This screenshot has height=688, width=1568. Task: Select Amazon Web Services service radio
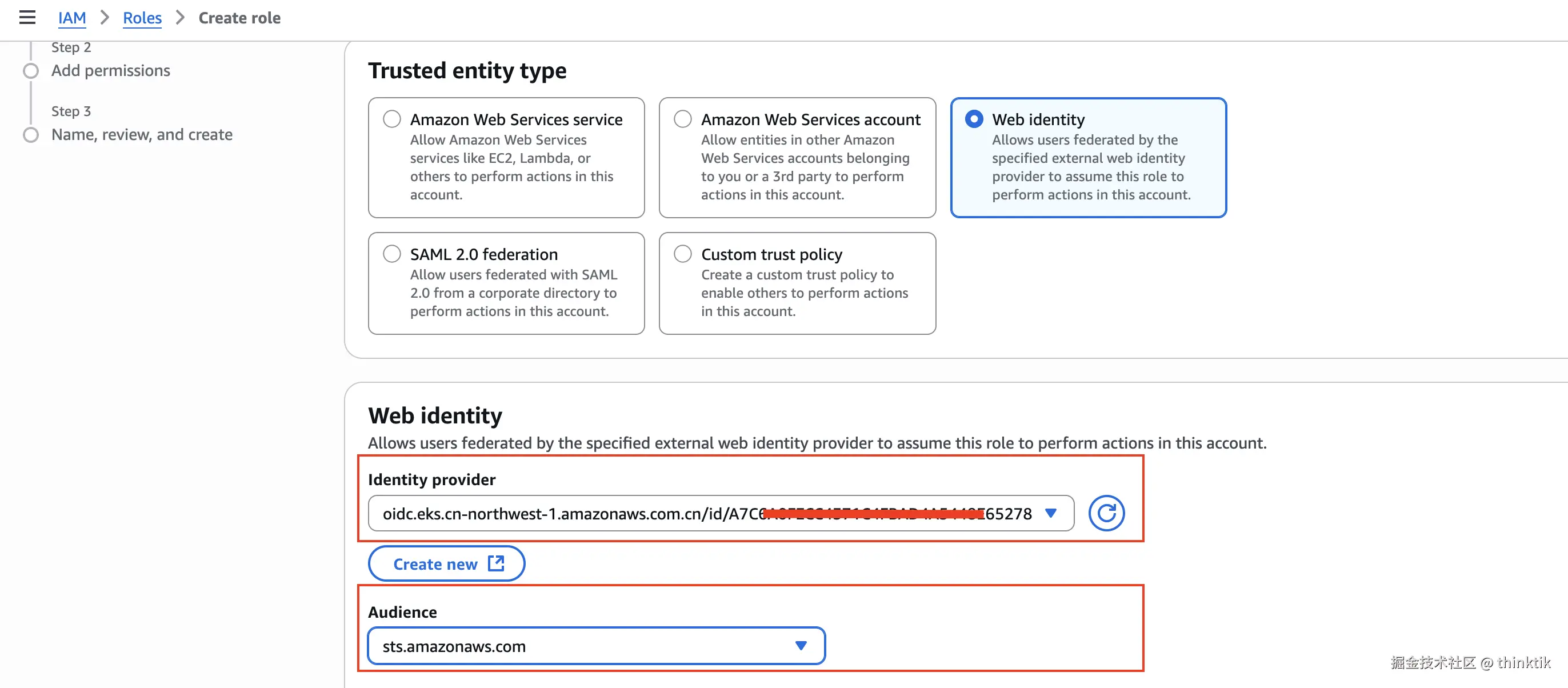coord(392,119)
